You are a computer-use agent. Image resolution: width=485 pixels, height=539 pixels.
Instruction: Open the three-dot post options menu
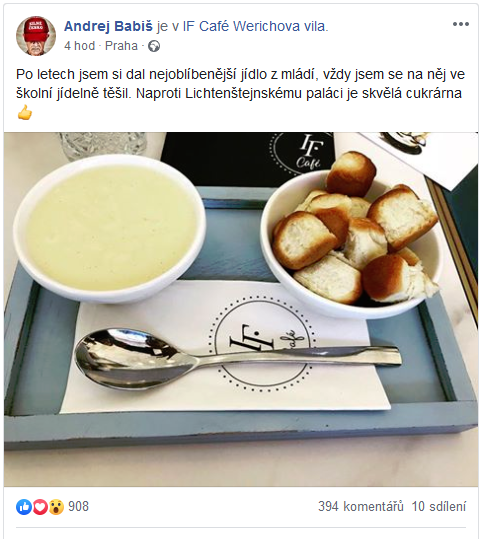[x=461, y=24]
